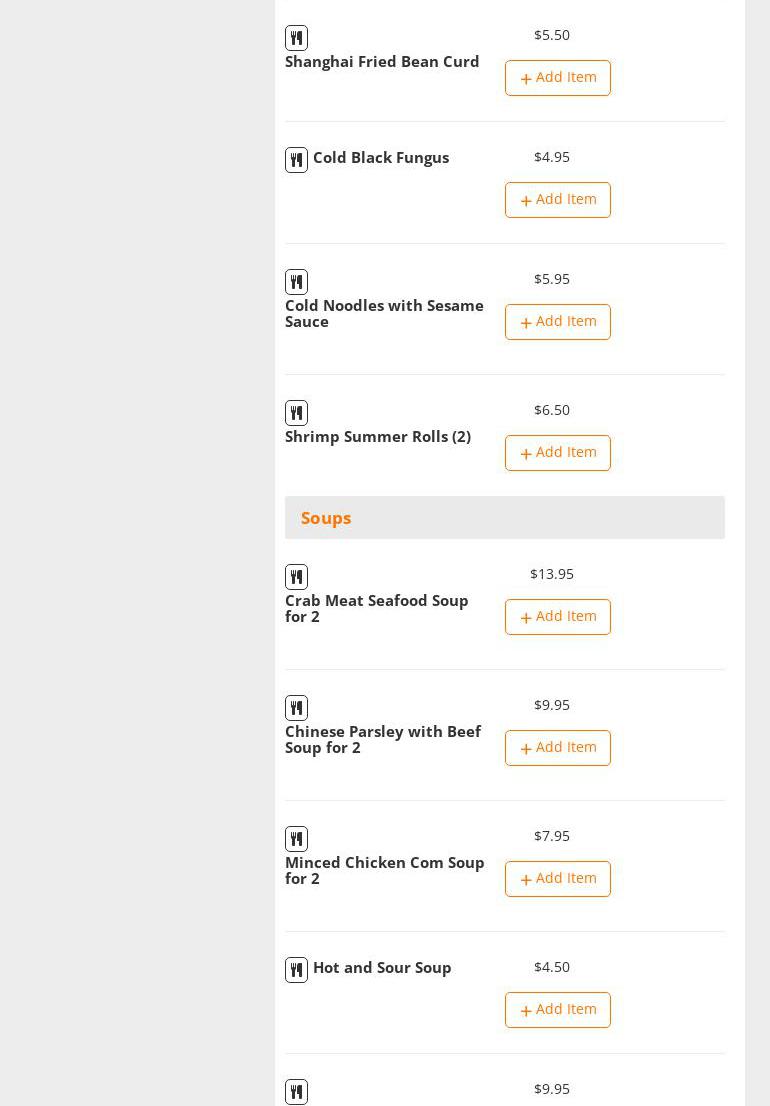Click utensils icon next to Hot and Sour Soup
The width and height of the screenshot is (770, 1106).
[x=296, y=970]
